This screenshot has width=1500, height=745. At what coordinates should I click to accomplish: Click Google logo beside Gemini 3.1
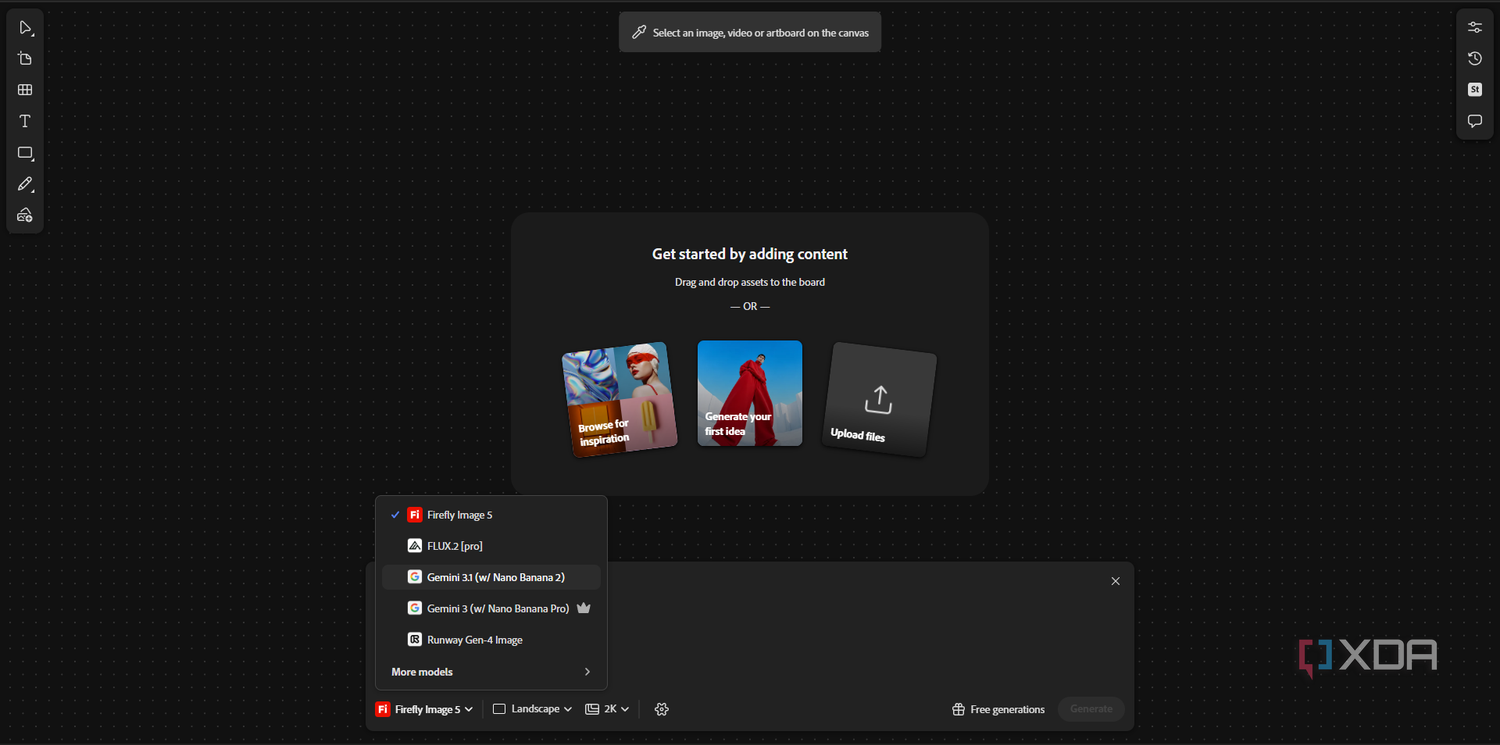pyautogui.click(x=414, y=577)
